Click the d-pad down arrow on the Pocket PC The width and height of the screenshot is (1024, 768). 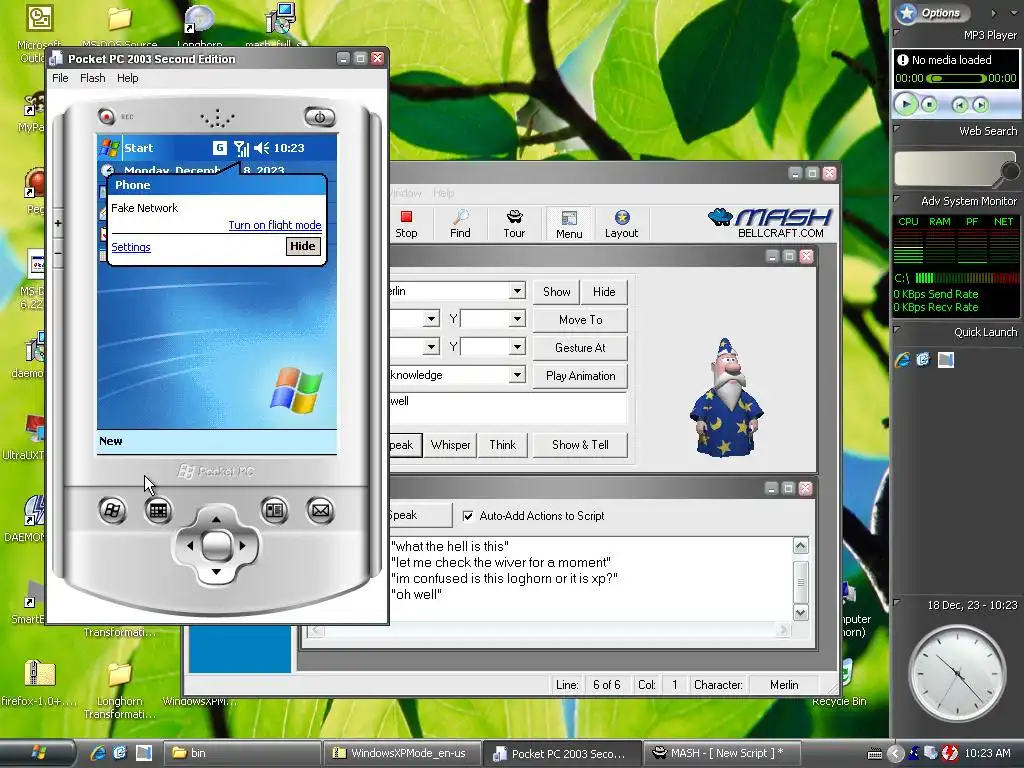[216, 572]
